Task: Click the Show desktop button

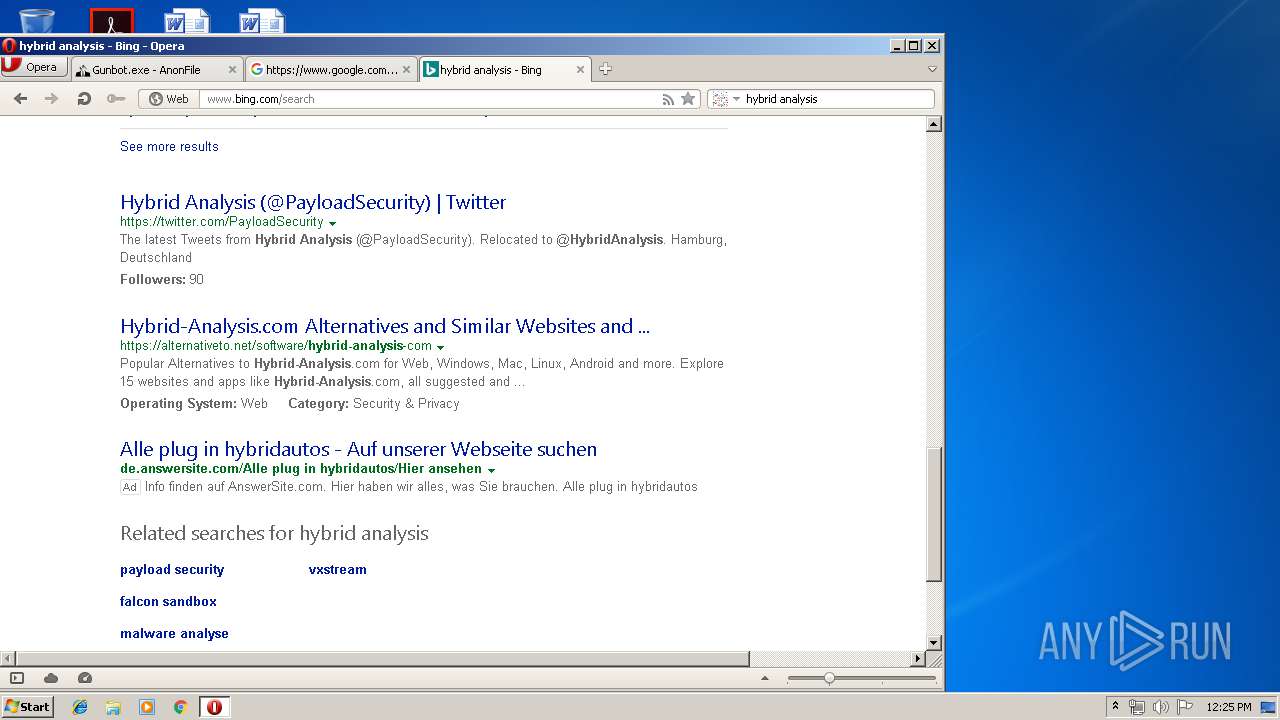Action: pyautogui.click(x=1268, y=707)
